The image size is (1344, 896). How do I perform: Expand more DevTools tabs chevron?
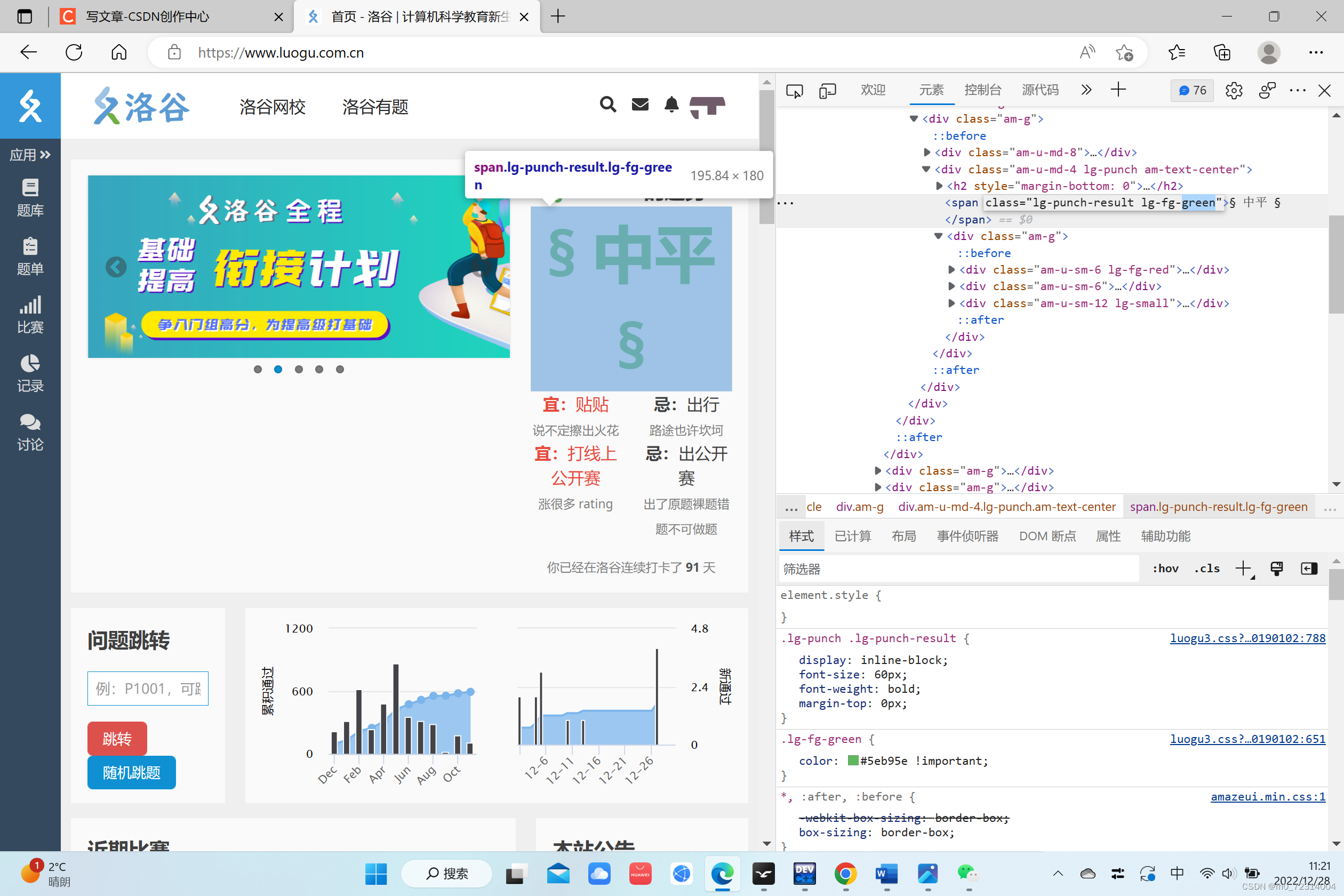coord(1086,90)
